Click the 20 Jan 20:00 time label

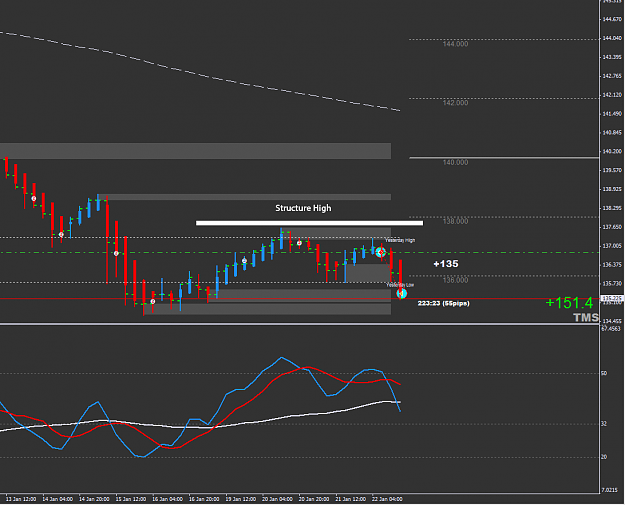click(314, 499)
